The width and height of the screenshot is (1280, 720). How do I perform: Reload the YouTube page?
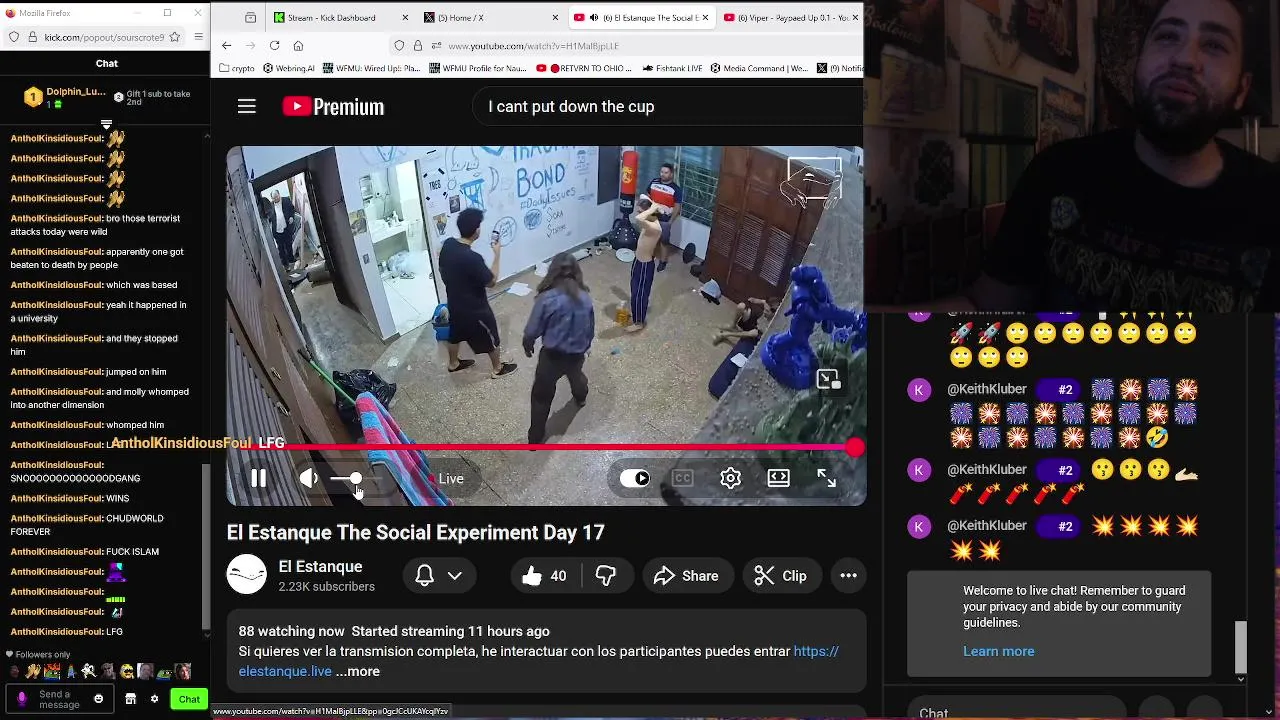(274, 46)
